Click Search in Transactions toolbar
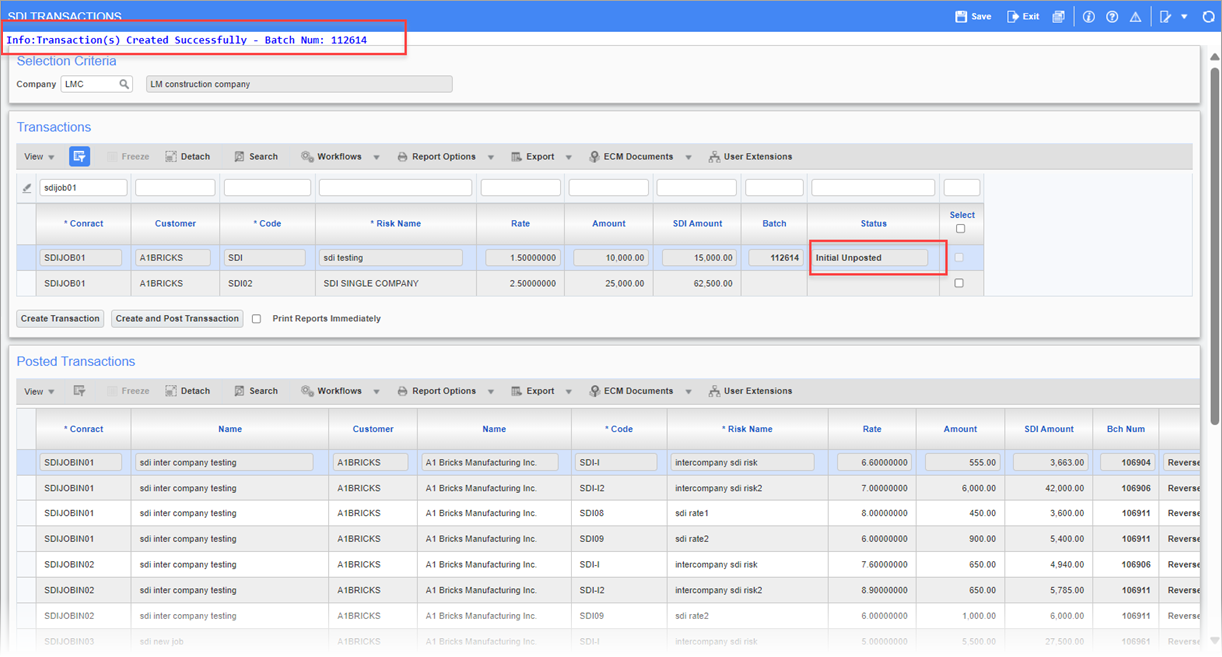This screenshot has height=657, width=1222. (x=256, y=157)
